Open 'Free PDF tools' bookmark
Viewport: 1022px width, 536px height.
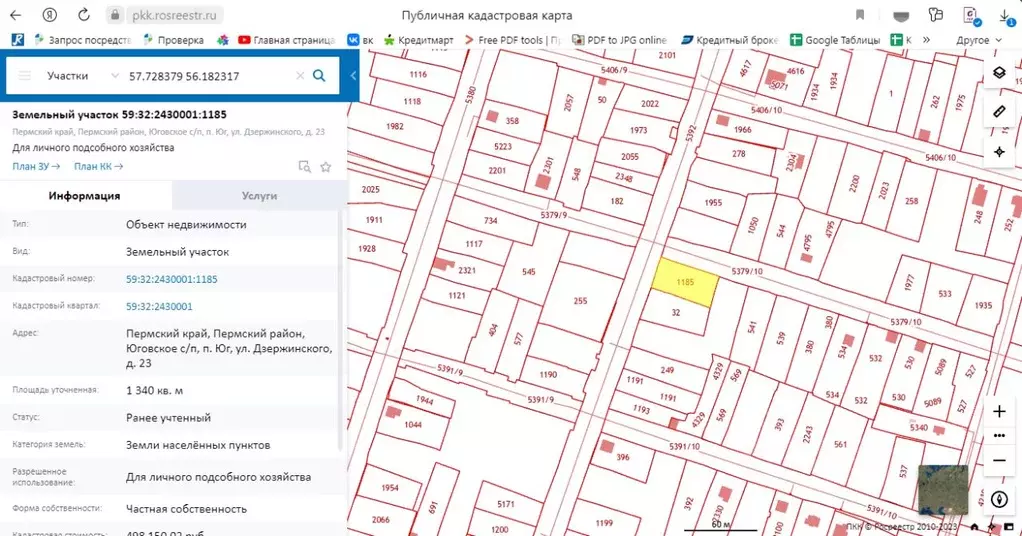[512, 40]
